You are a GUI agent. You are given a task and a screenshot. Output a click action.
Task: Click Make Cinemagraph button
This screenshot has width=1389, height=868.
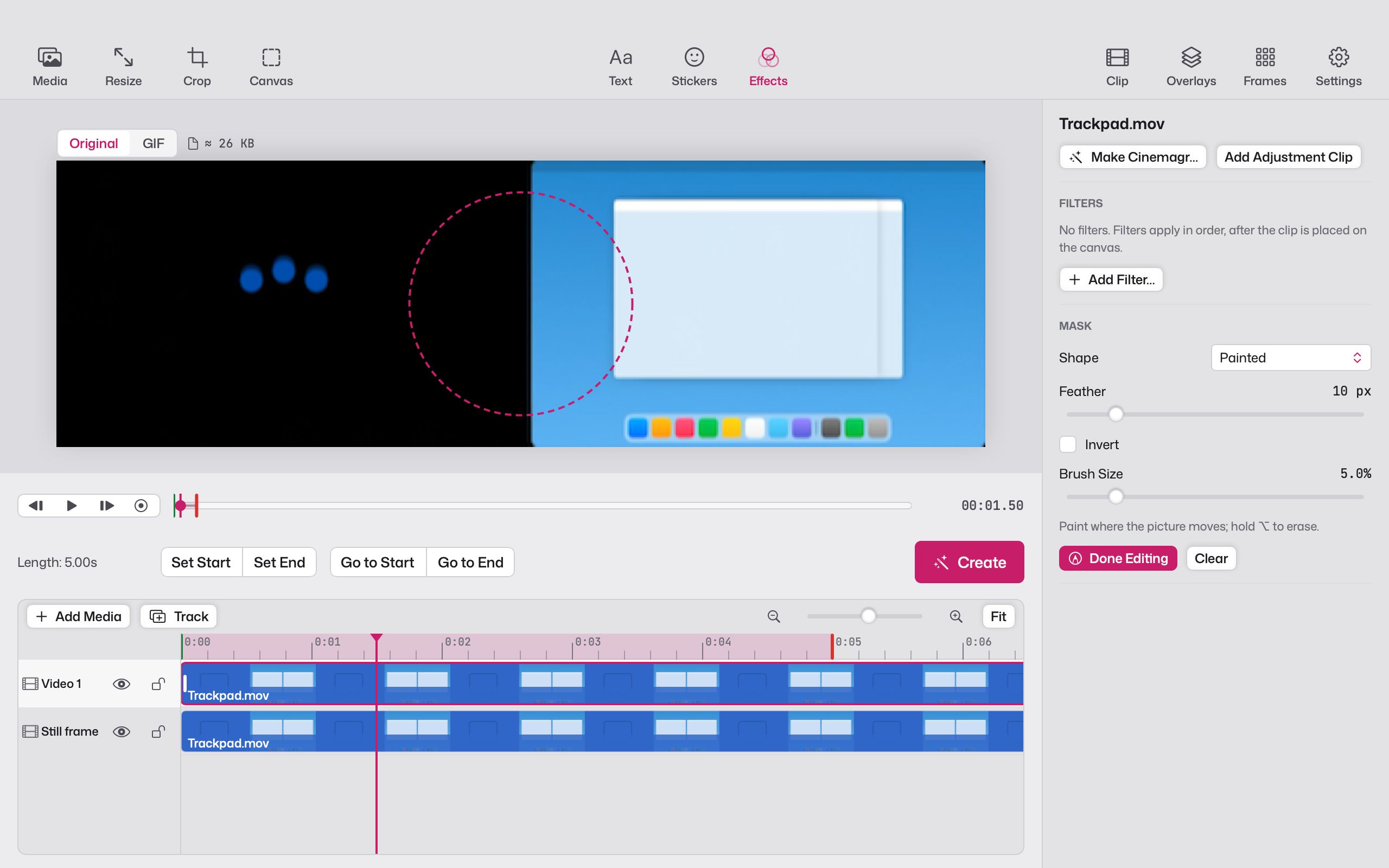[x=1132, y=157]
